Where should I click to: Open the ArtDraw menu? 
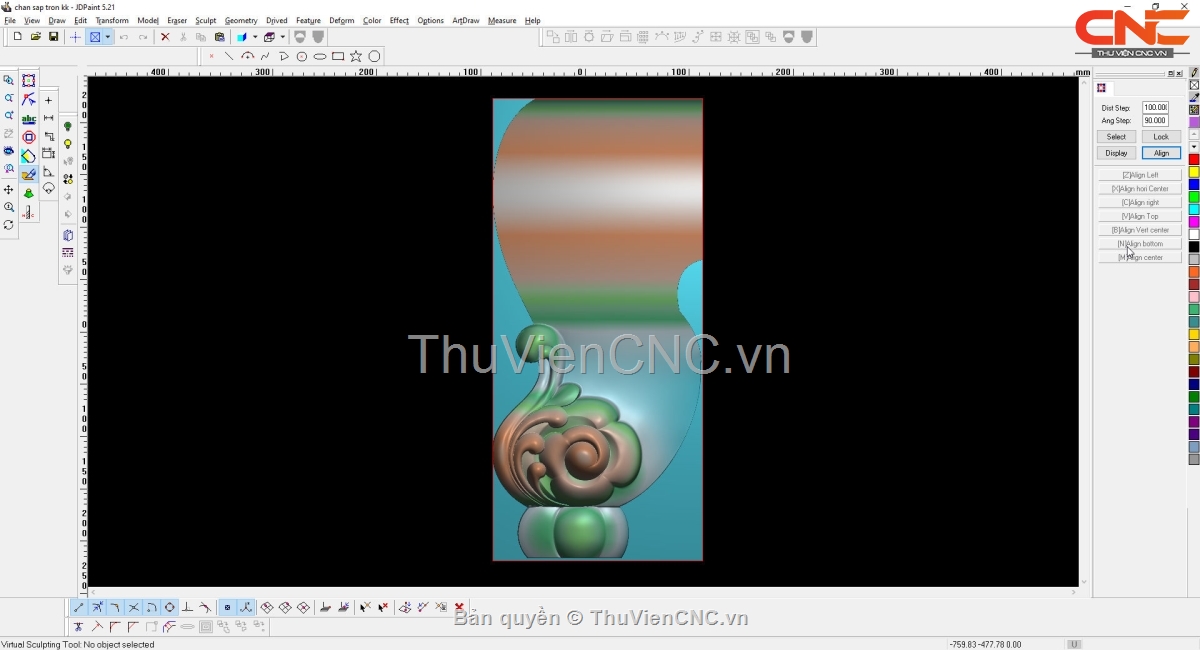click(466, 20)
